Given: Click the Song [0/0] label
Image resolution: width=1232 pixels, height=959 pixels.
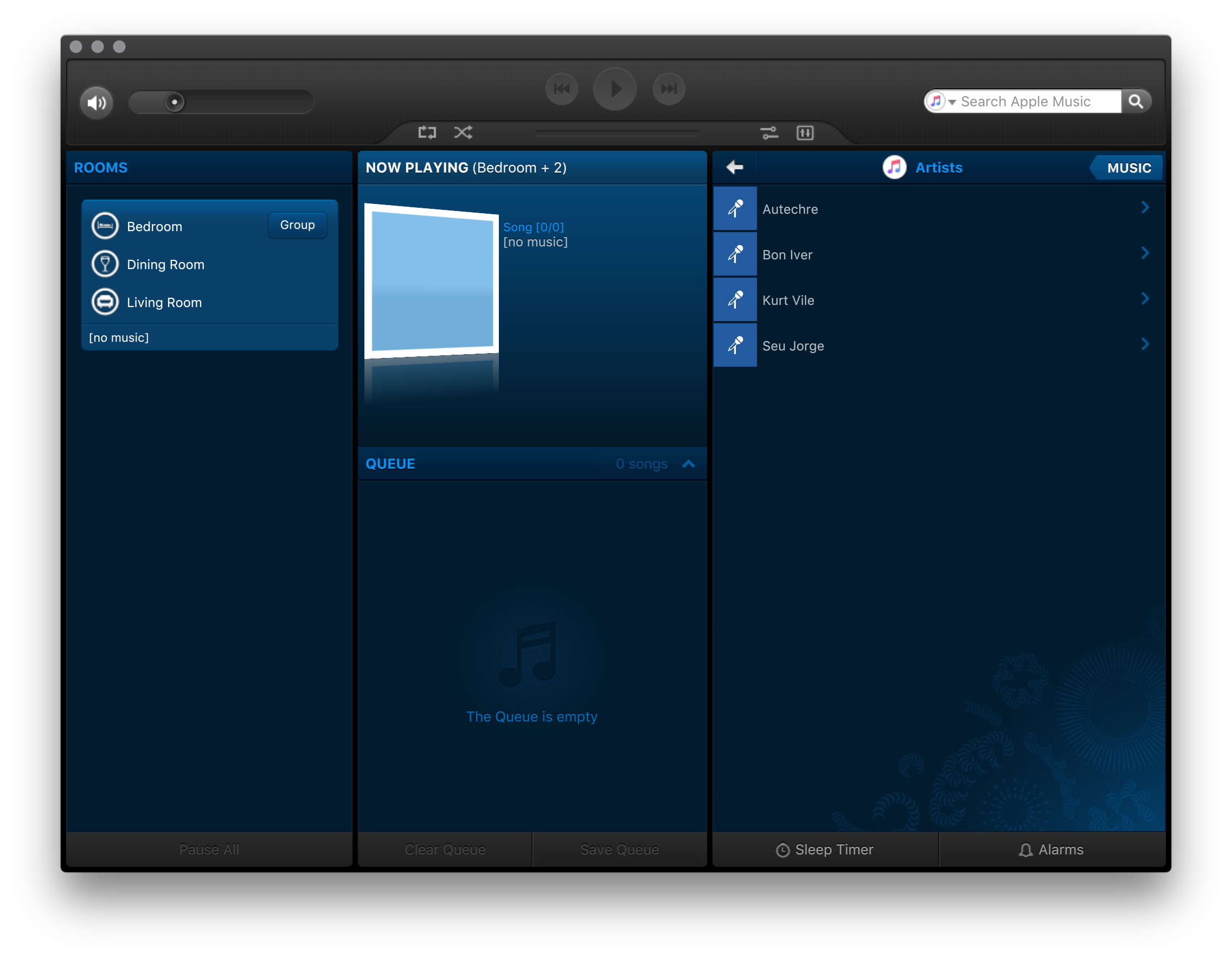Looking at the screenshot, I should [533, 227].
